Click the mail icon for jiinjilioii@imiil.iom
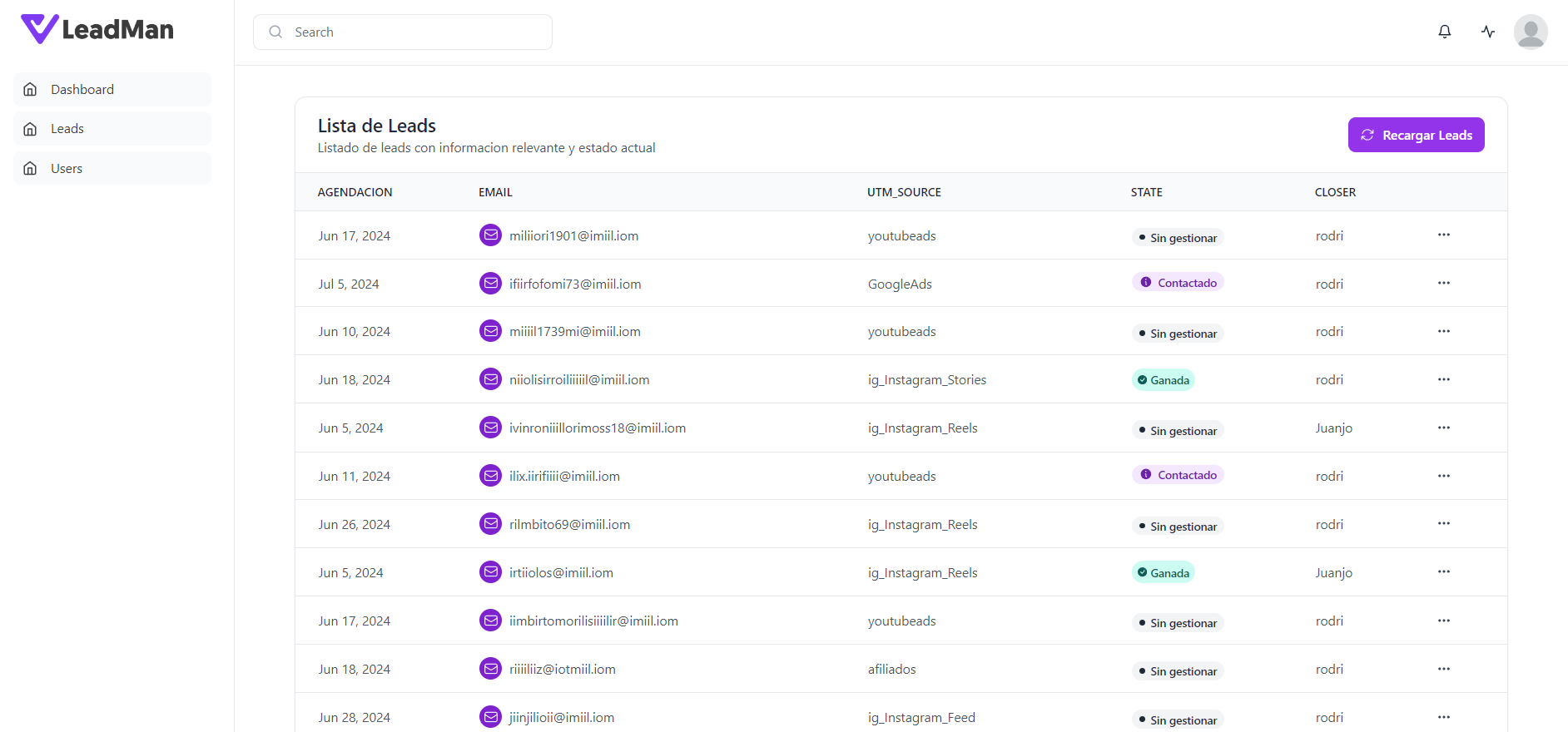Image resolution: width=1568 pixels, height=732 pixels. pyautogui.click(x=491, y=717)
